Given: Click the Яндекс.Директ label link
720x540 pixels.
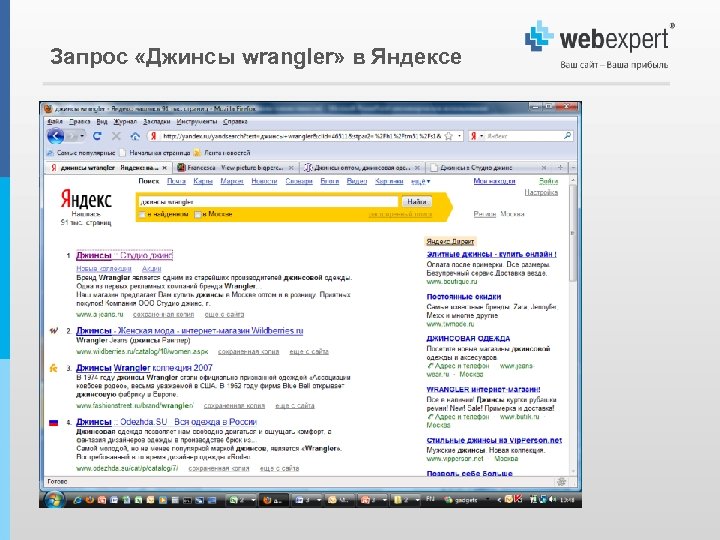Looking at the screenshot, I should pyautogui.click(x=450, y=242).
